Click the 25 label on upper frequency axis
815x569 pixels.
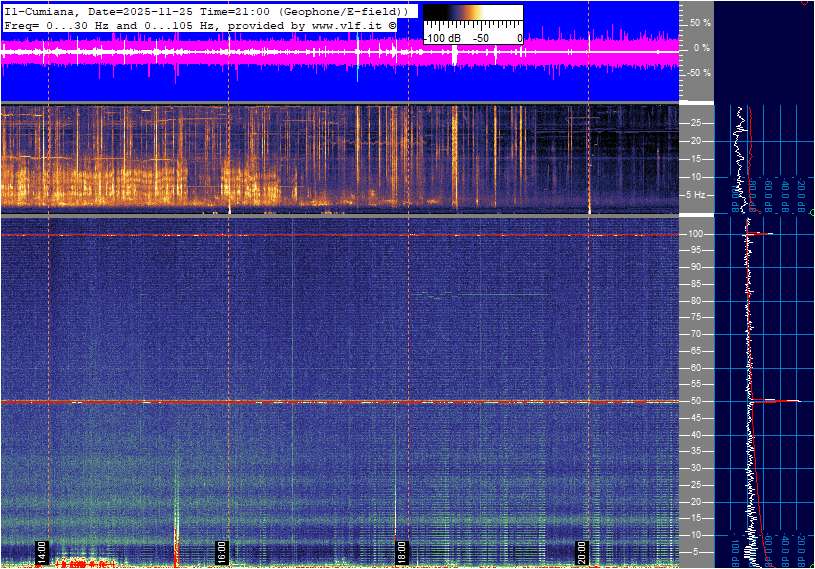(x=699, y=123)
